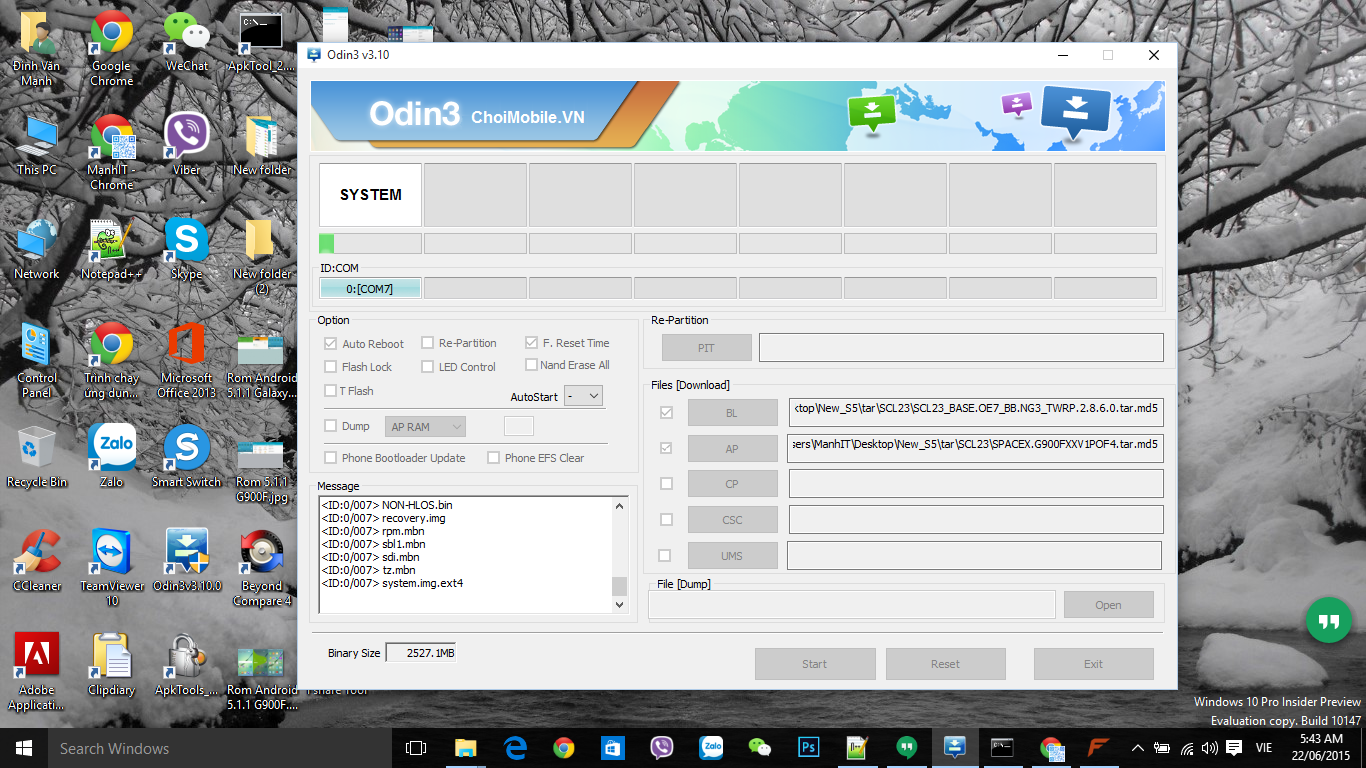Check the Dump option
Image resolution: width=1366 pixels, height=768 pixels.
click(331, 426)
